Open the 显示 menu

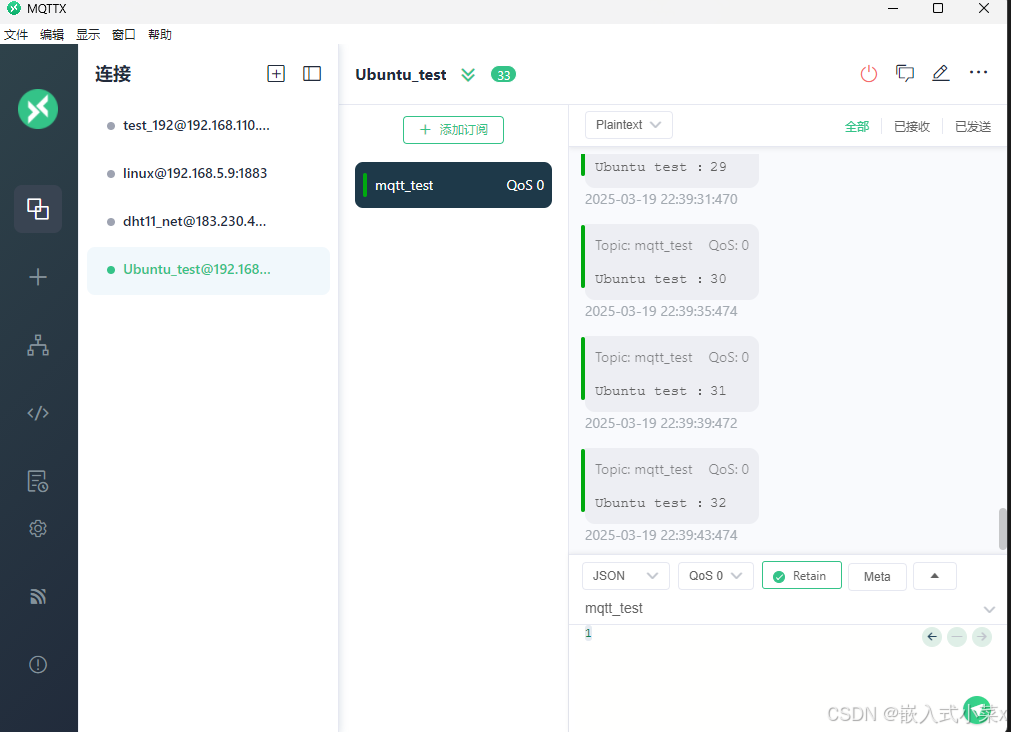(x=88, y=34)
